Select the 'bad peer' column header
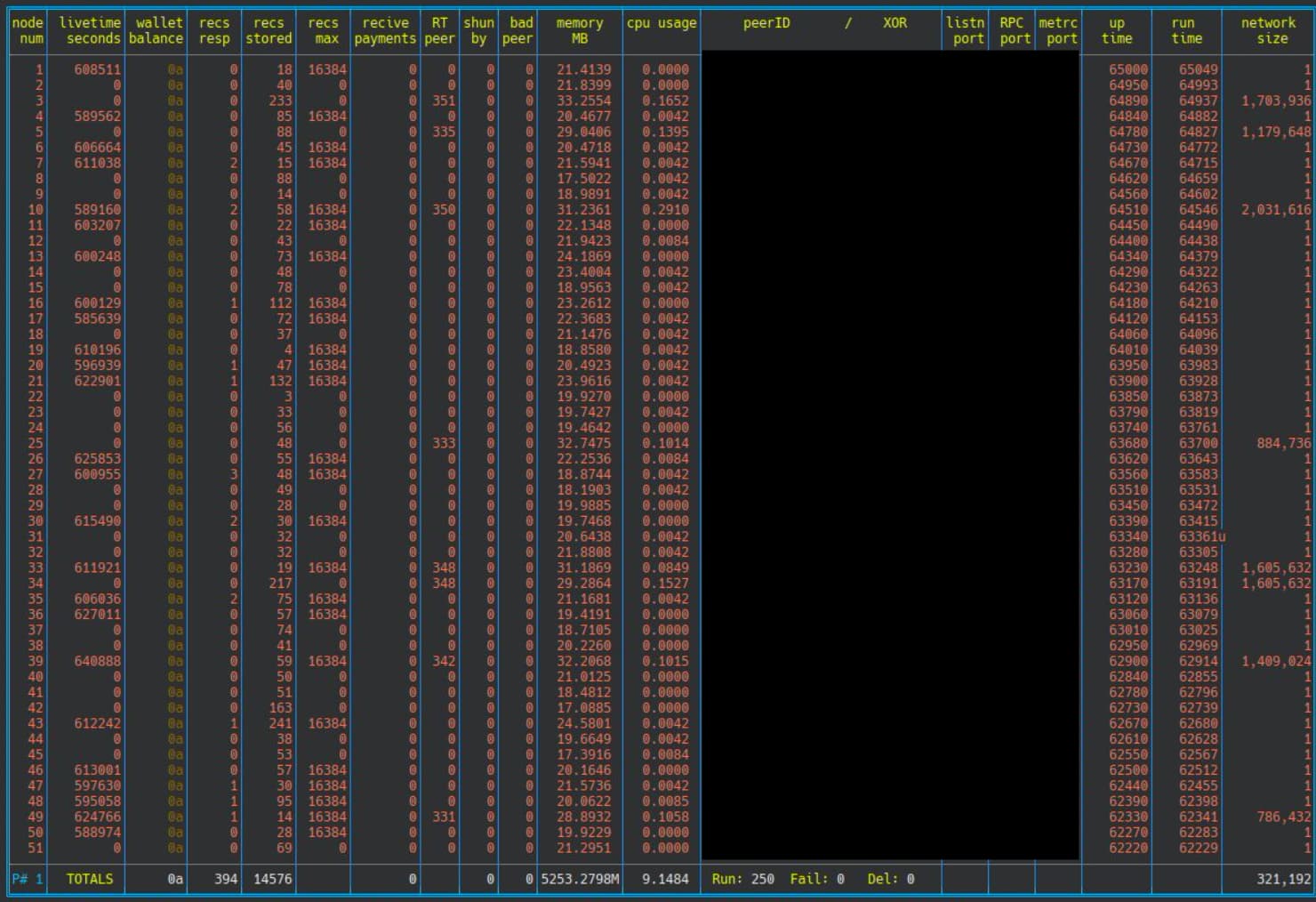This screenshot has width=1316, height=902. point(518,30)
